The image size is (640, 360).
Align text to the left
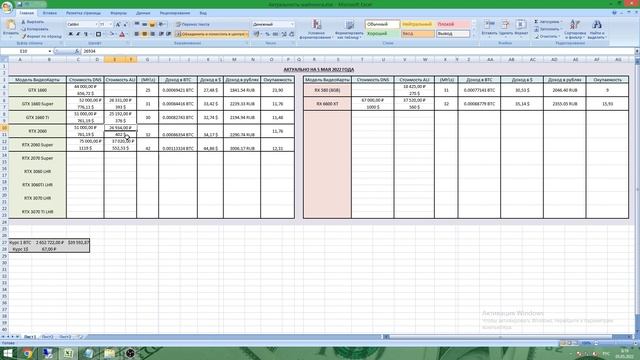pos(137,34)
